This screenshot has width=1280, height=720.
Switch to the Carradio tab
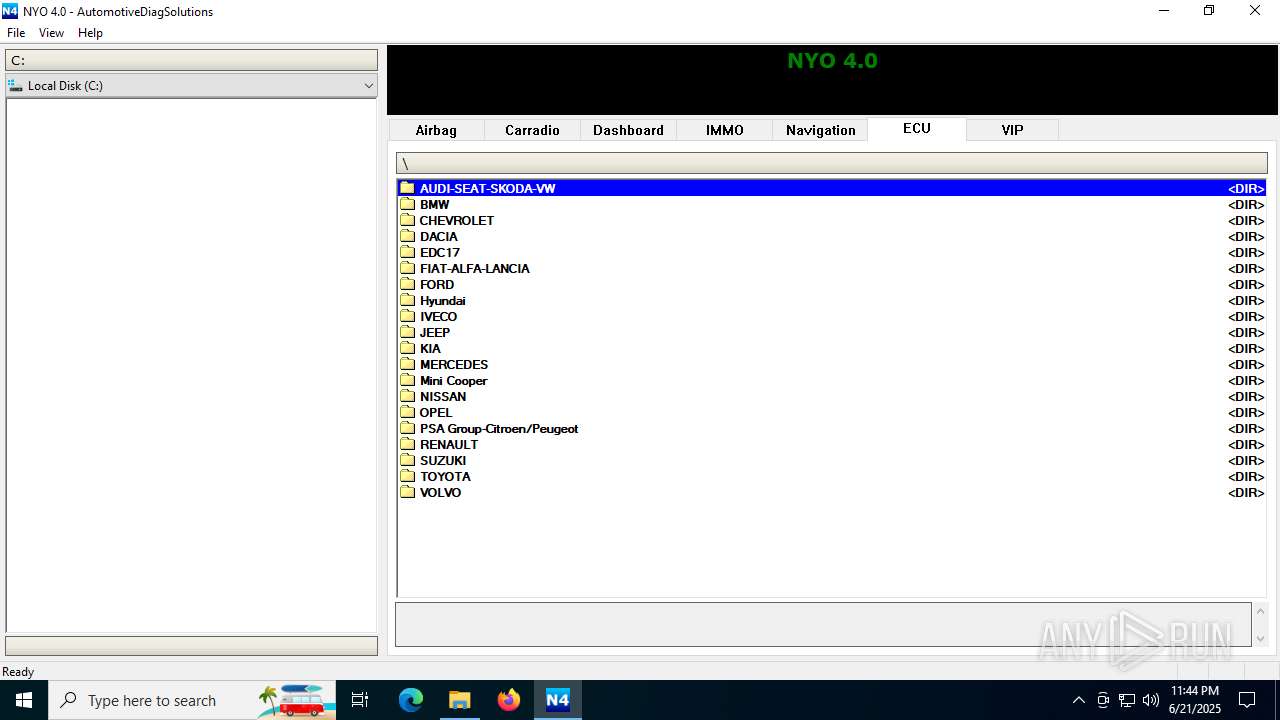tap(532, 130)
